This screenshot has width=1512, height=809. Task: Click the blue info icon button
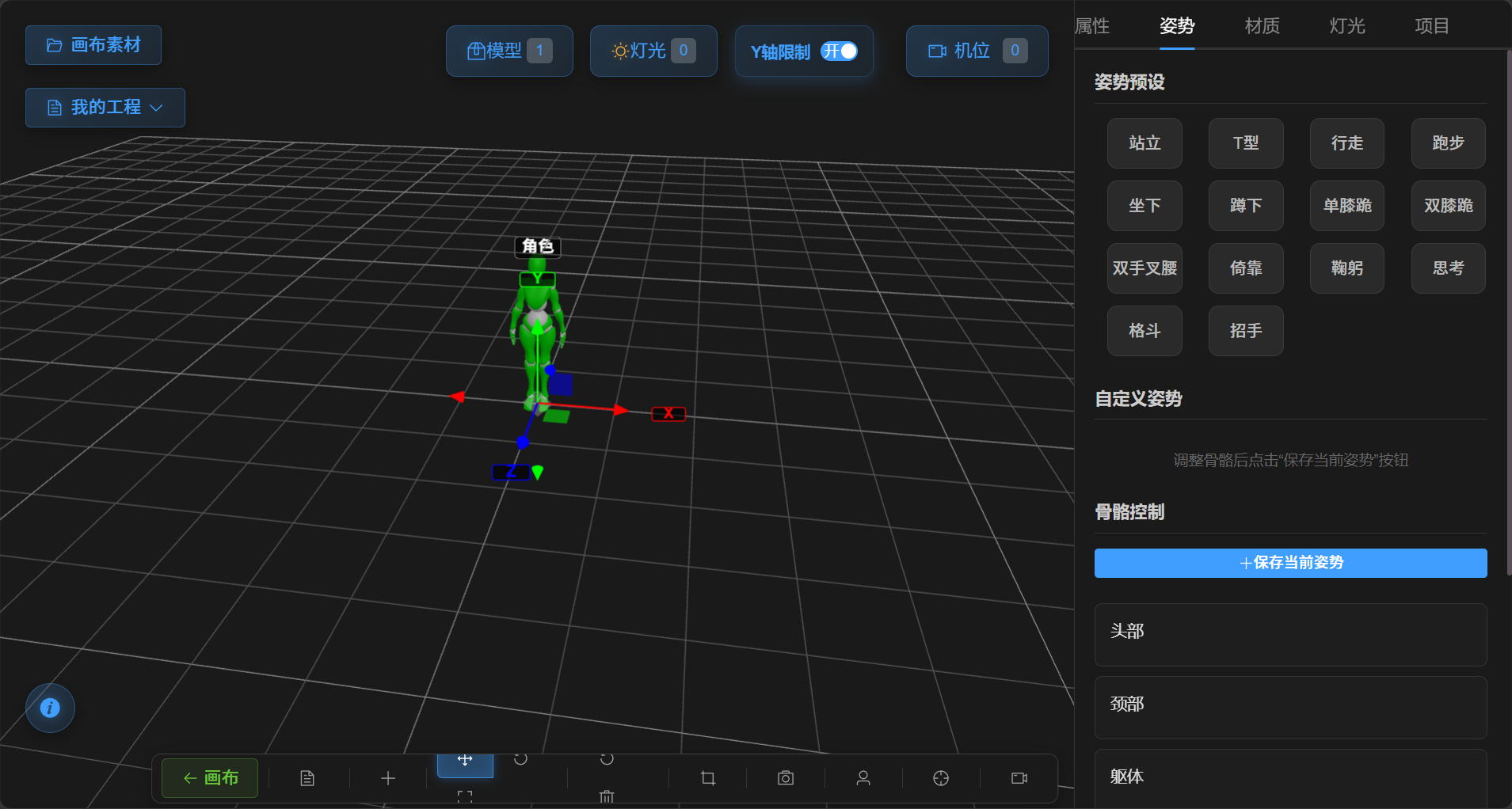point(50,708)
